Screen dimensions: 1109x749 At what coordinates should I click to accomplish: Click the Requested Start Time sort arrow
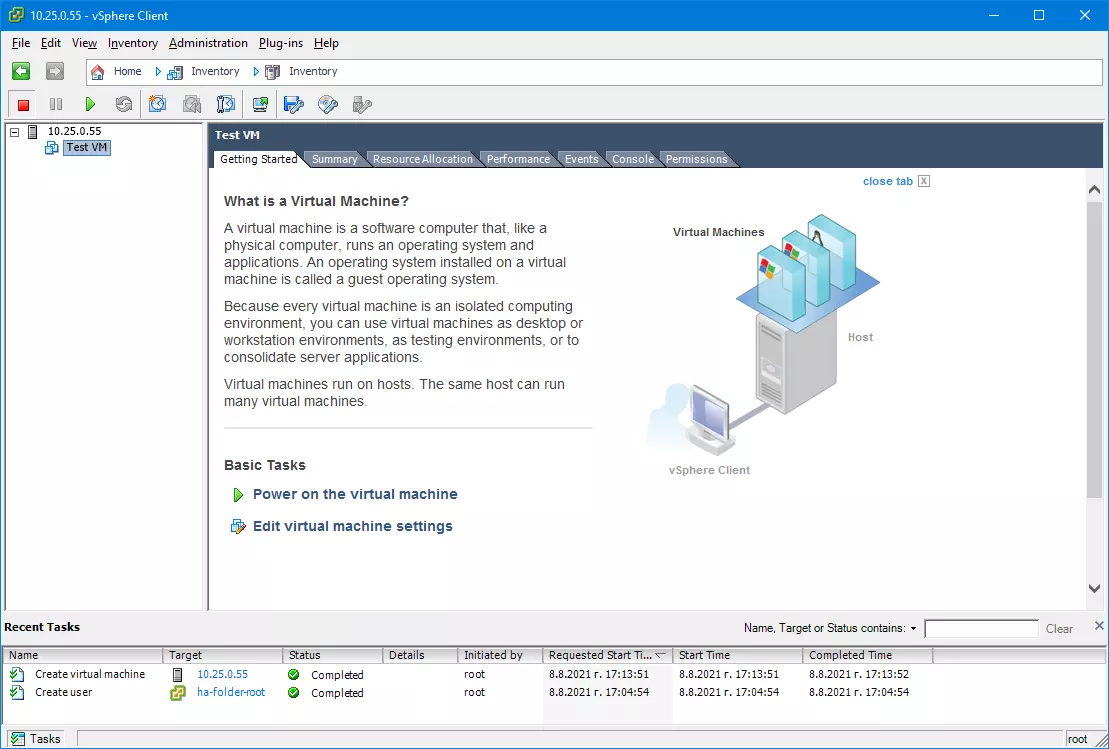point(661,656)
